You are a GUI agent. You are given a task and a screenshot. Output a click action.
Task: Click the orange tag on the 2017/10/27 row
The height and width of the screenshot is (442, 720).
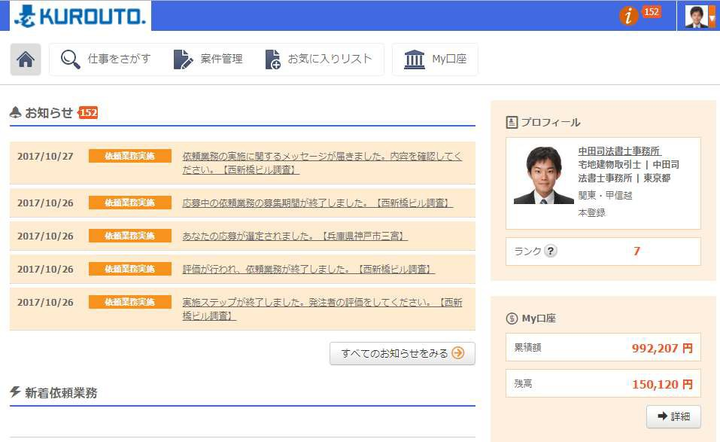pos(130,156)
